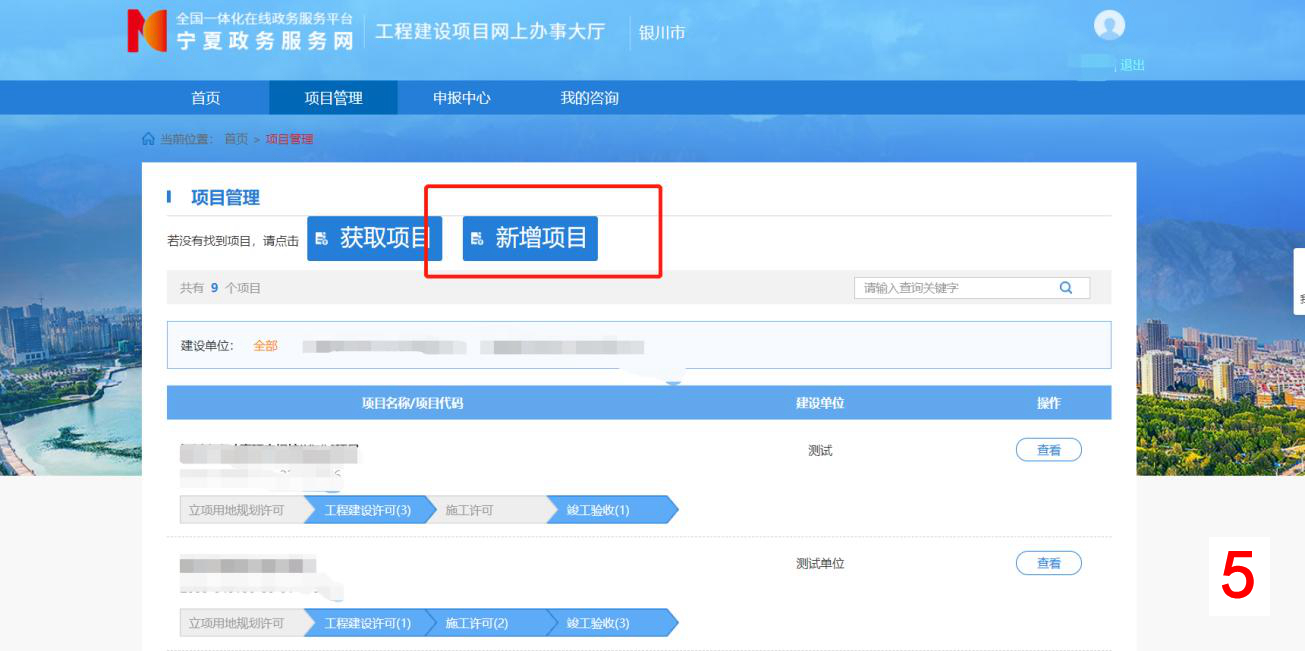Select 立项用地规划许可 stage of first project

pyautogui.click(x=237, y=510)
